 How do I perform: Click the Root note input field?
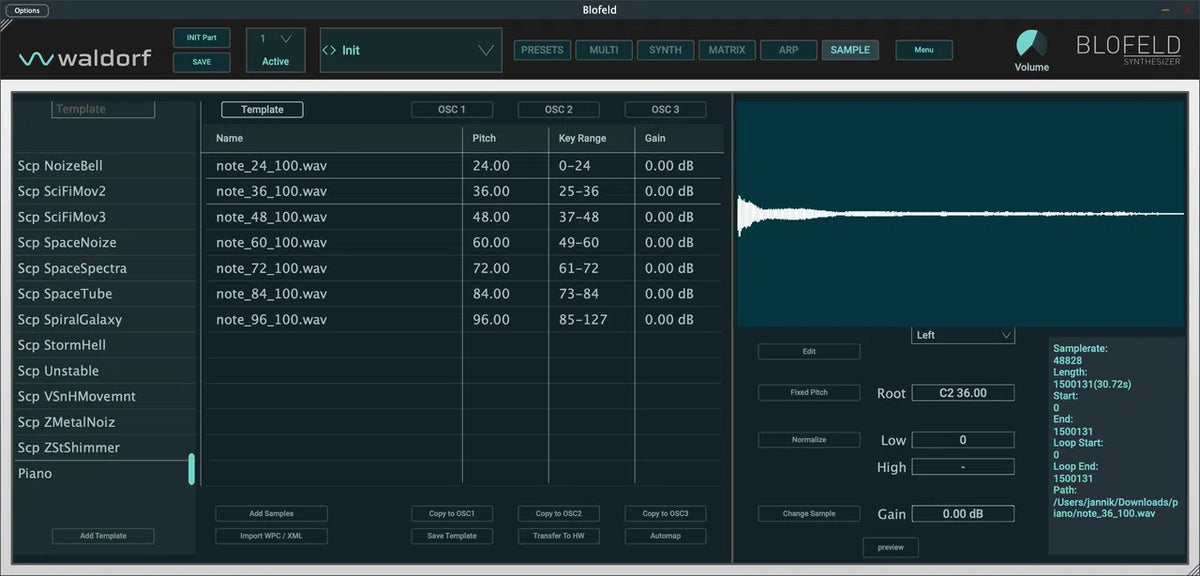pos(962,393)
